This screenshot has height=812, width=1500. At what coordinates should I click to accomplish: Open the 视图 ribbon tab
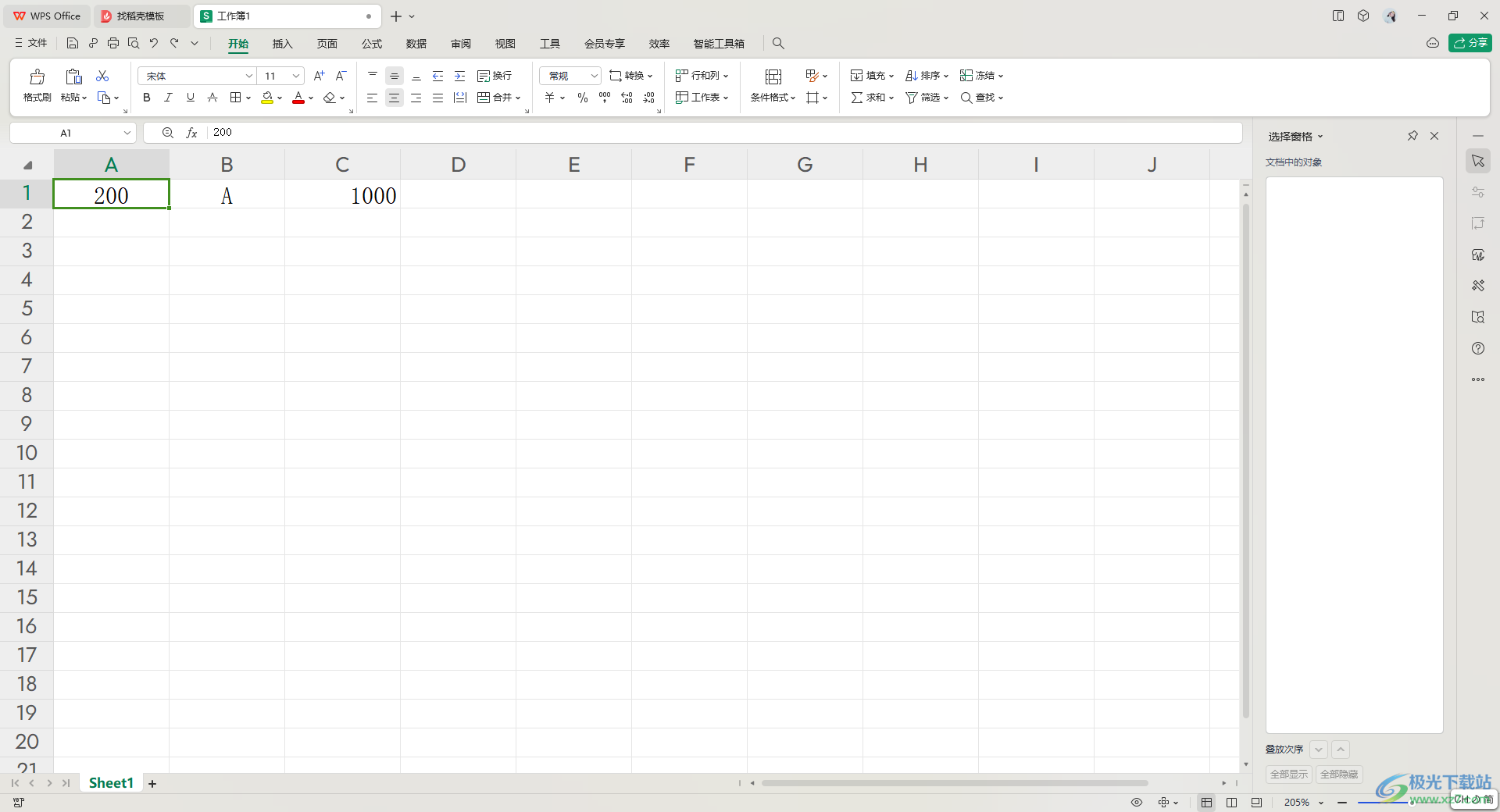pos(505,44)
